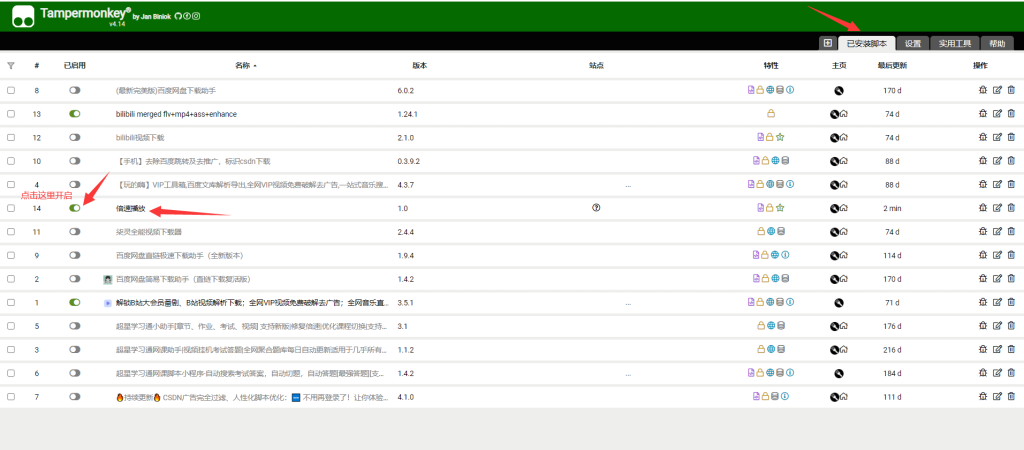Open the 帮助 tab
The width and height of the screenshot is (1024, 450).
[x=997, y=44]
